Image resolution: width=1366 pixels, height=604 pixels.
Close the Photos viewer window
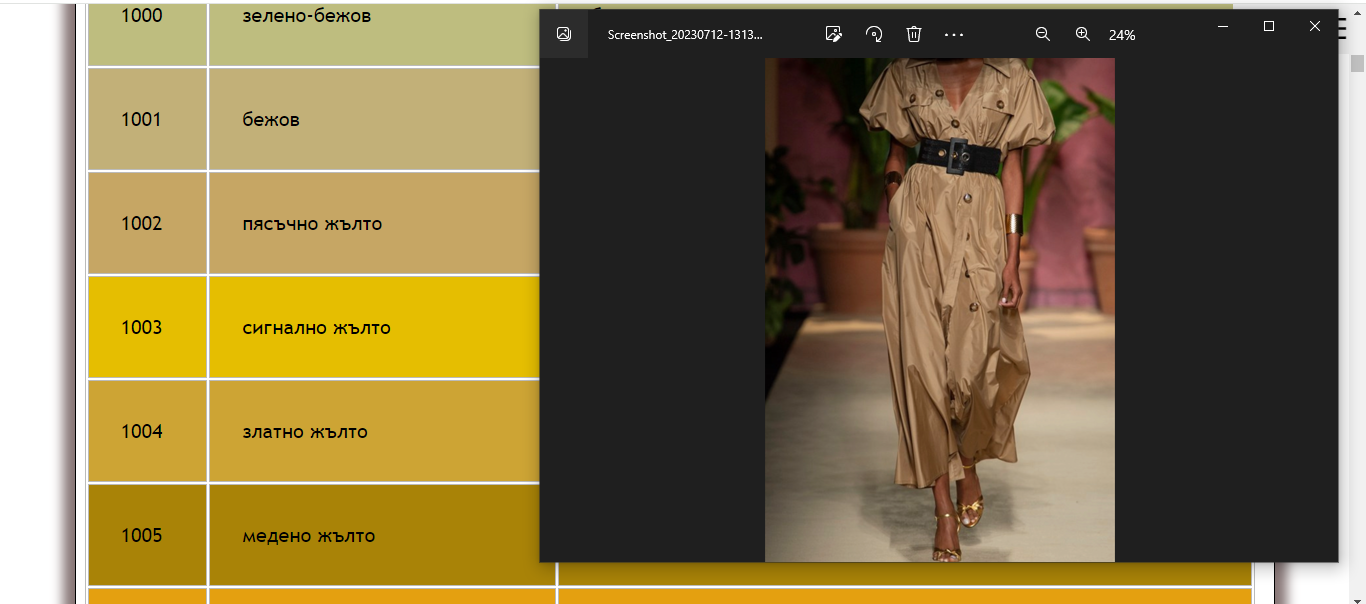(1315, 26)
